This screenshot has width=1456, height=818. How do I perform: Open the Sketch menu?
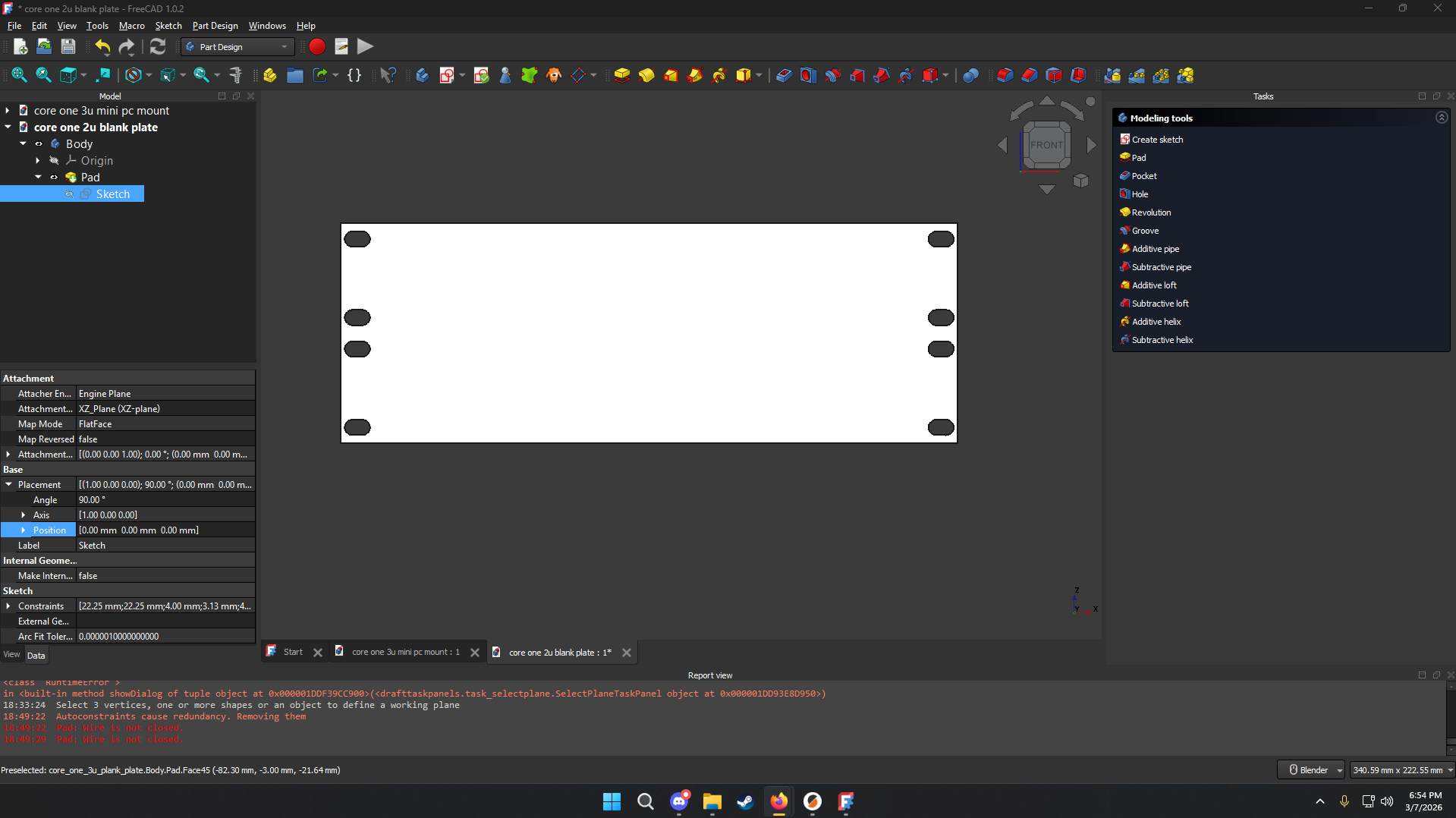coord(168,26)
